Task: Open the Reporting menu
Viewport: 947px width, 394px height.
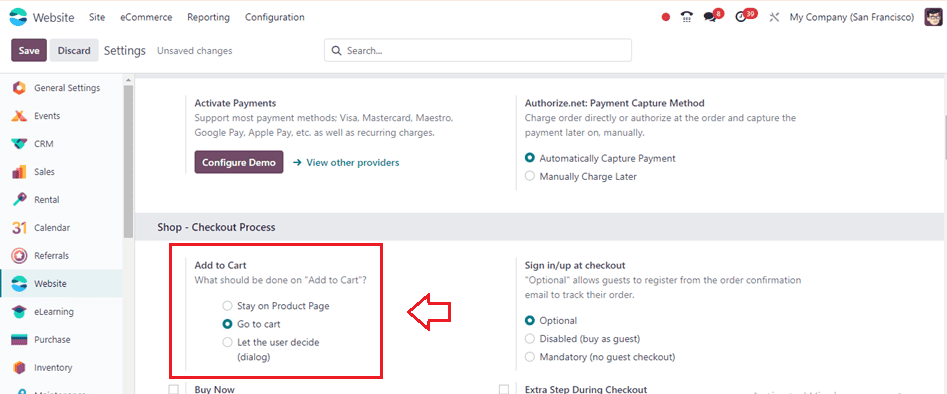Action: [x=208, y=18]
